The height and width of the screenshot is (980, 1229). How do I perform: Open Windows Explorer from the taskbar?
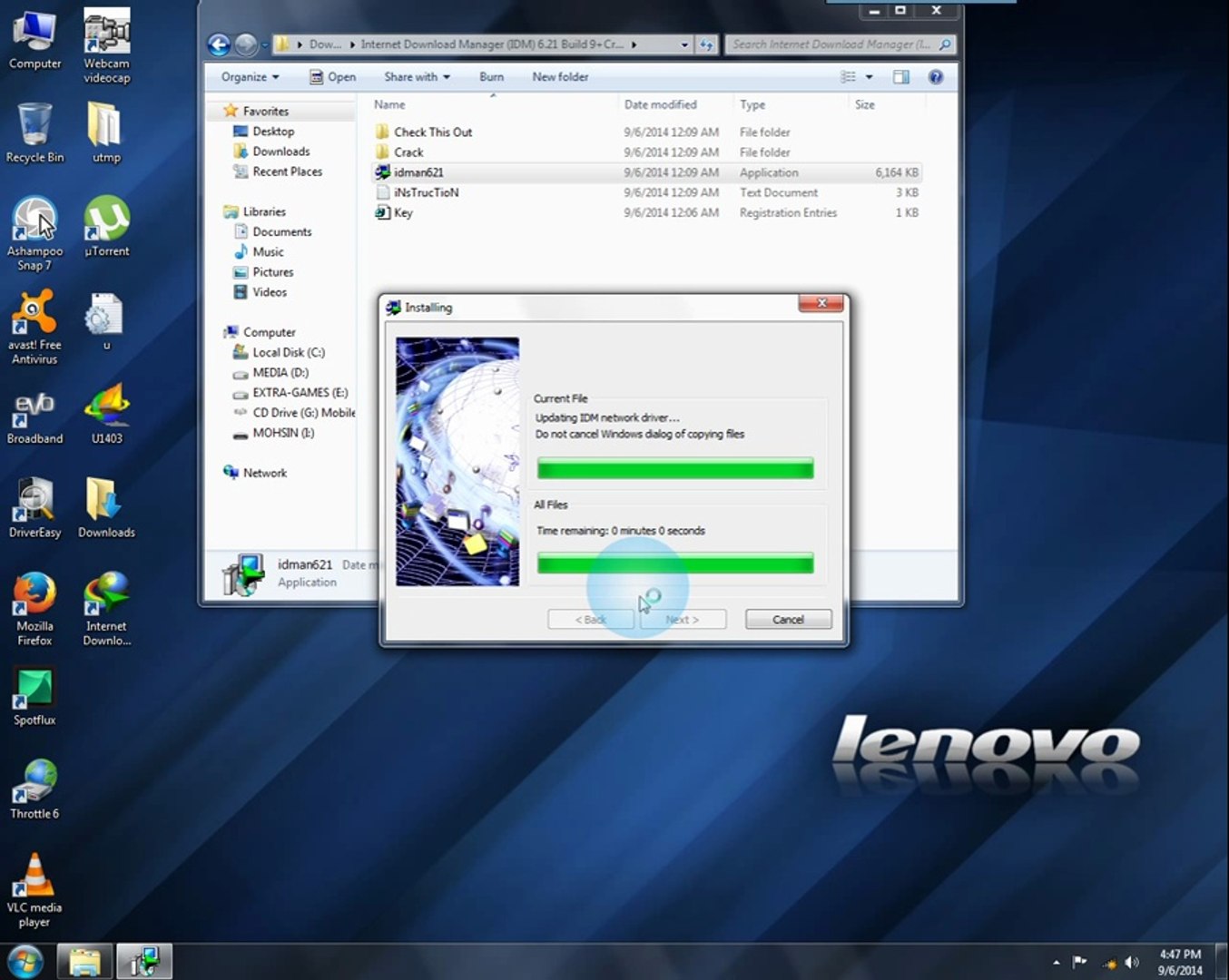(x=84, y=961)
